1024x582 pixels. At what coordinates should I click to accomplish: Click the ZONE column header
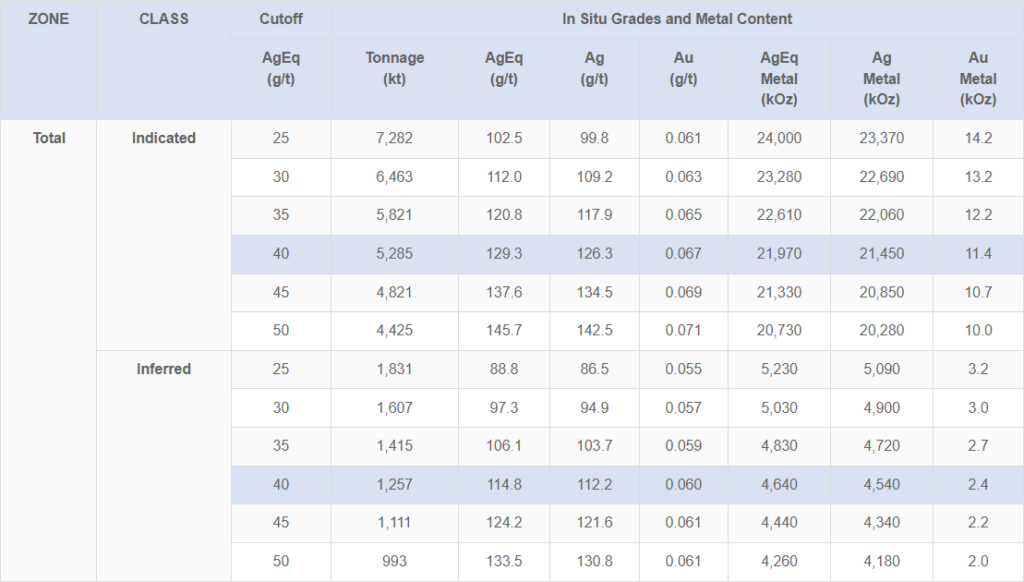(48, 19)
